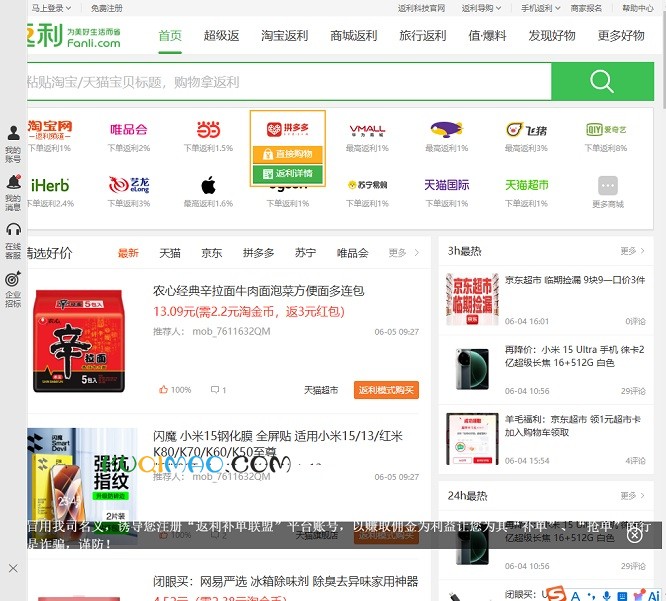Viewport: 666px width, 601px height.
Task: Expand 返利导购 dropdown
Action: click(481, 8)
